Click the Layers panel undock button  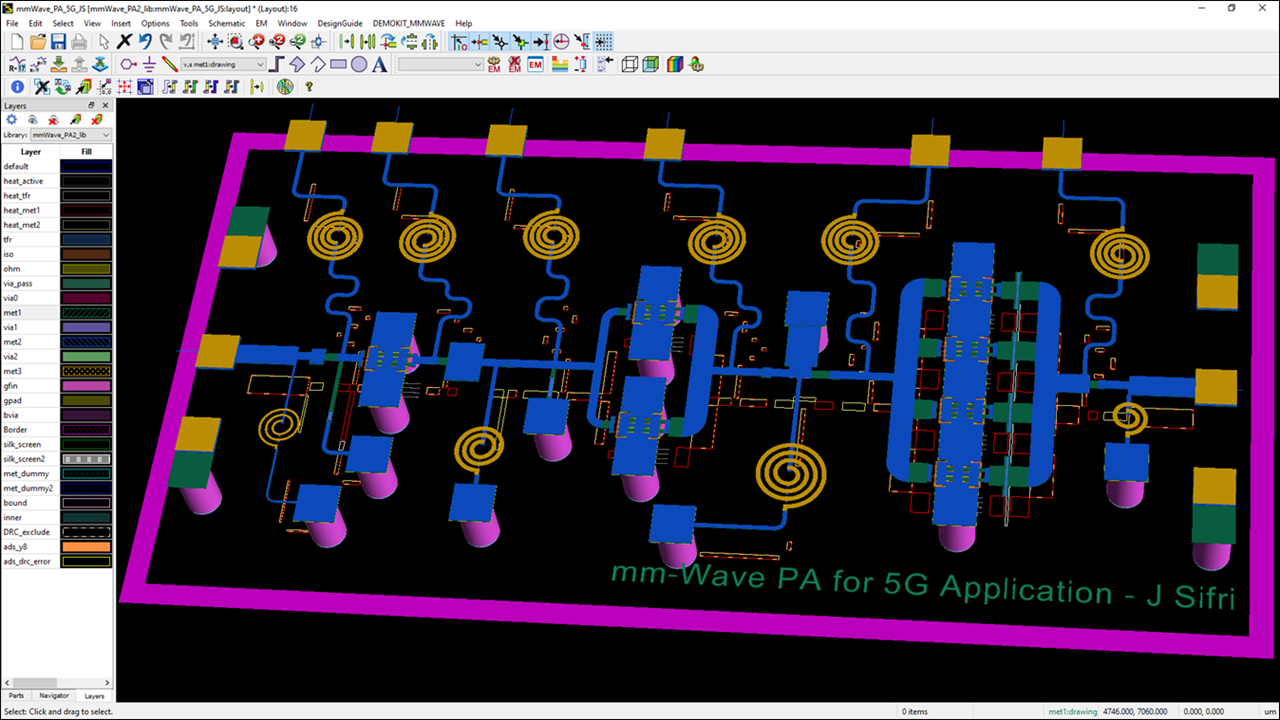point(91,105)
